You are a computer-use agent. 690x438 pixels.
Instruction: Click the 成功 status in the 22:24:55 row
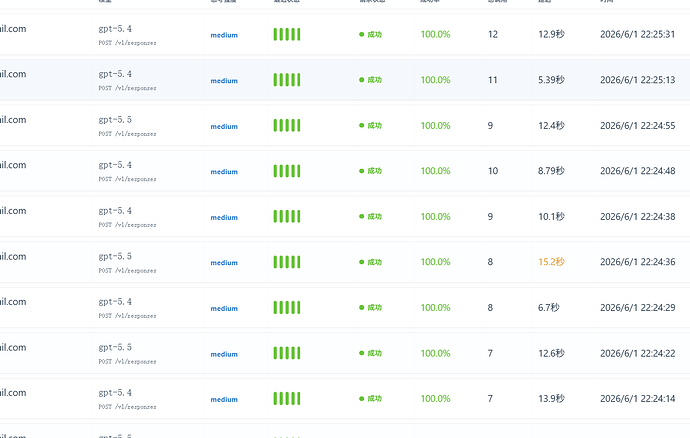point(371,125)
